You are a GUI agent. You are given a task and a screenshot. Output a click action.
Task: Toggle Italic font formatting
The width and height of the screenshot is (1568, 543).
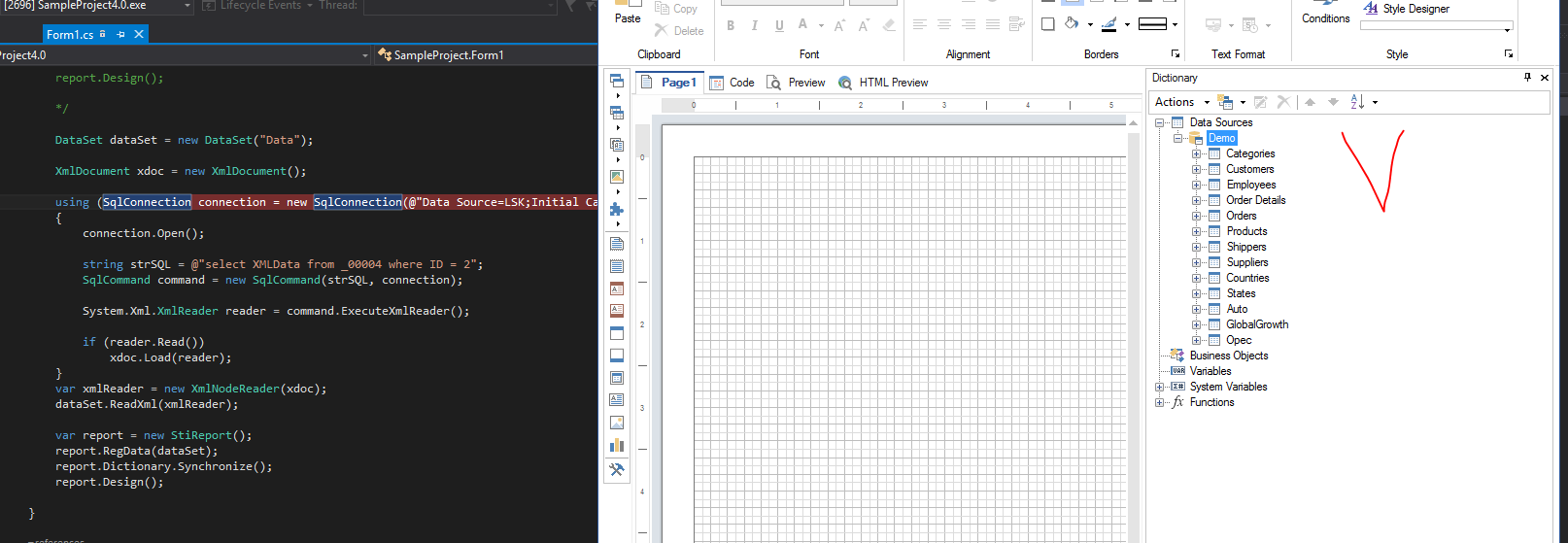pyautogui.click(x=755, y=25)
